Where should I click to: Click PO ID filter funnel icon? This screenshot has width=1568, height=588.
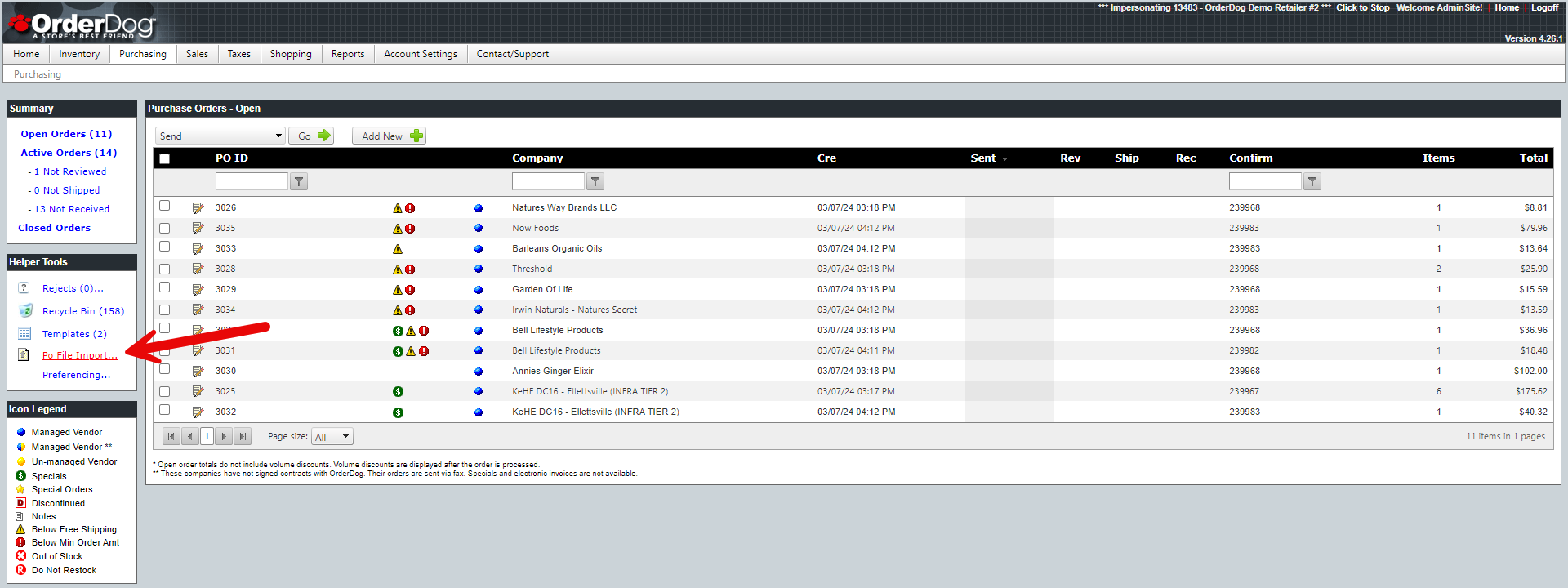point(300,181)
